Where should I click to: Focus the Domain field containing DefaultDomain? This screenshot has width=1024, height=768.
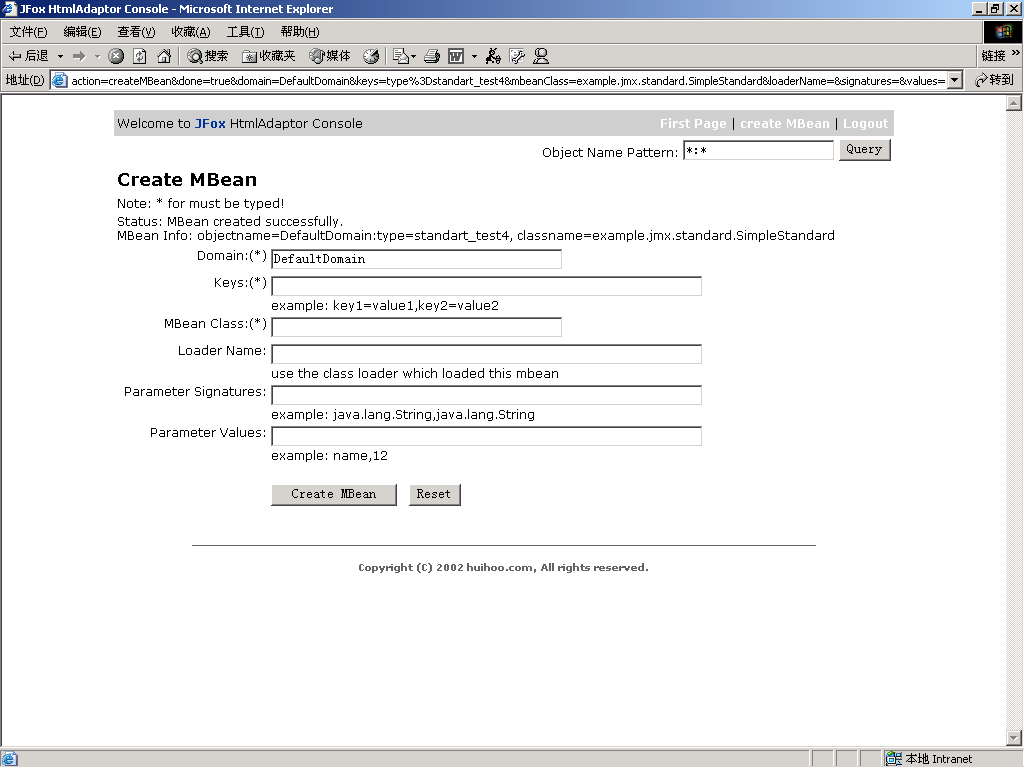click(x=417, y=259)
